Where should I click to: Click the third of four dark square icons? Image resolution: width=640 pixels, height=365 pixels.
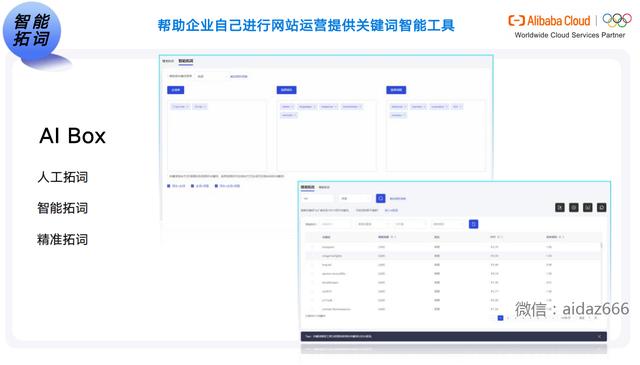588,207
